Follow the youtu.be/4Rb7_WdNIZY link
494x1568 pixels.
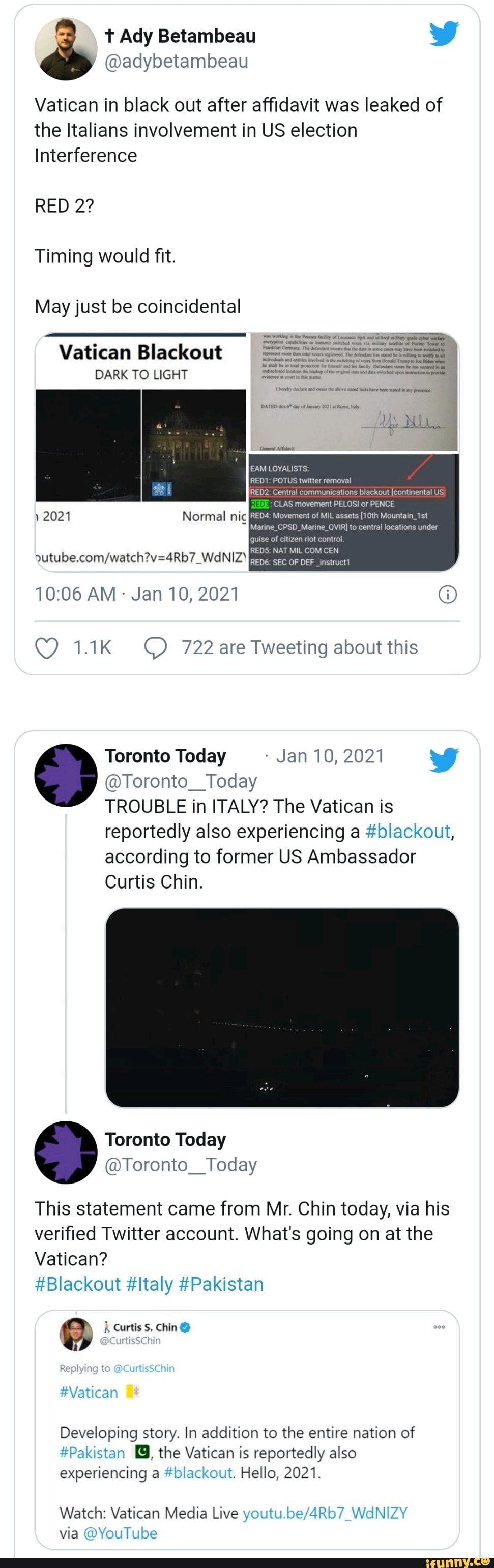(325, 1513)
